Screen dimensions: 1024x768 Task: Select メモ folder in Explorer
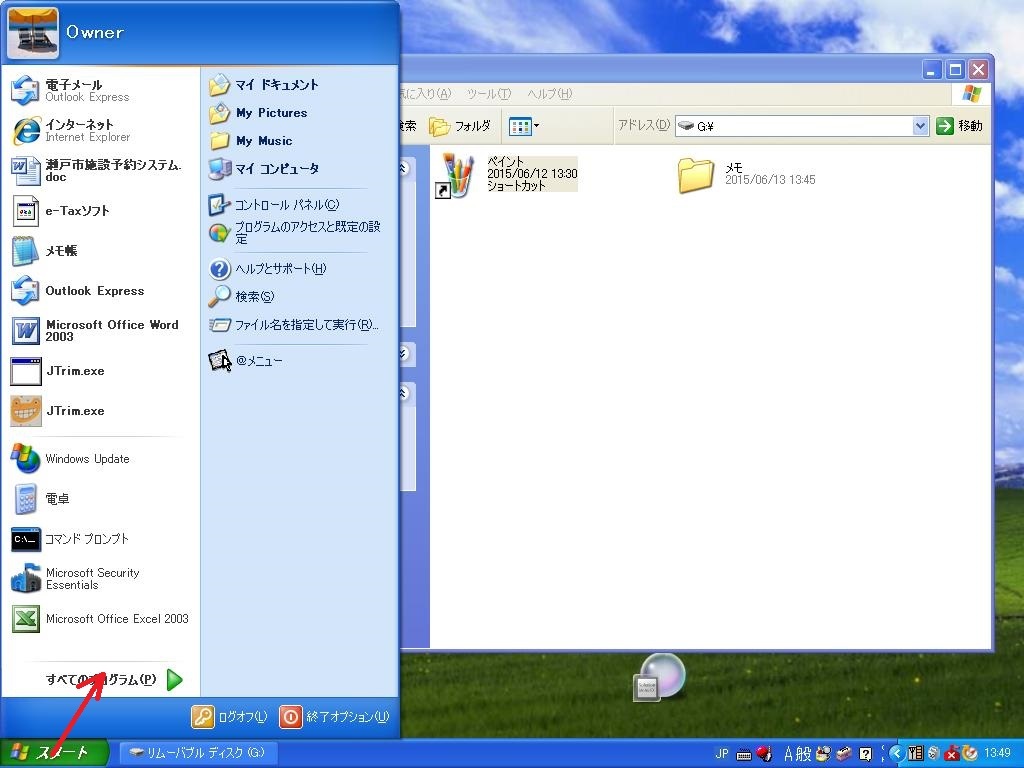click(x=746, y=174)
